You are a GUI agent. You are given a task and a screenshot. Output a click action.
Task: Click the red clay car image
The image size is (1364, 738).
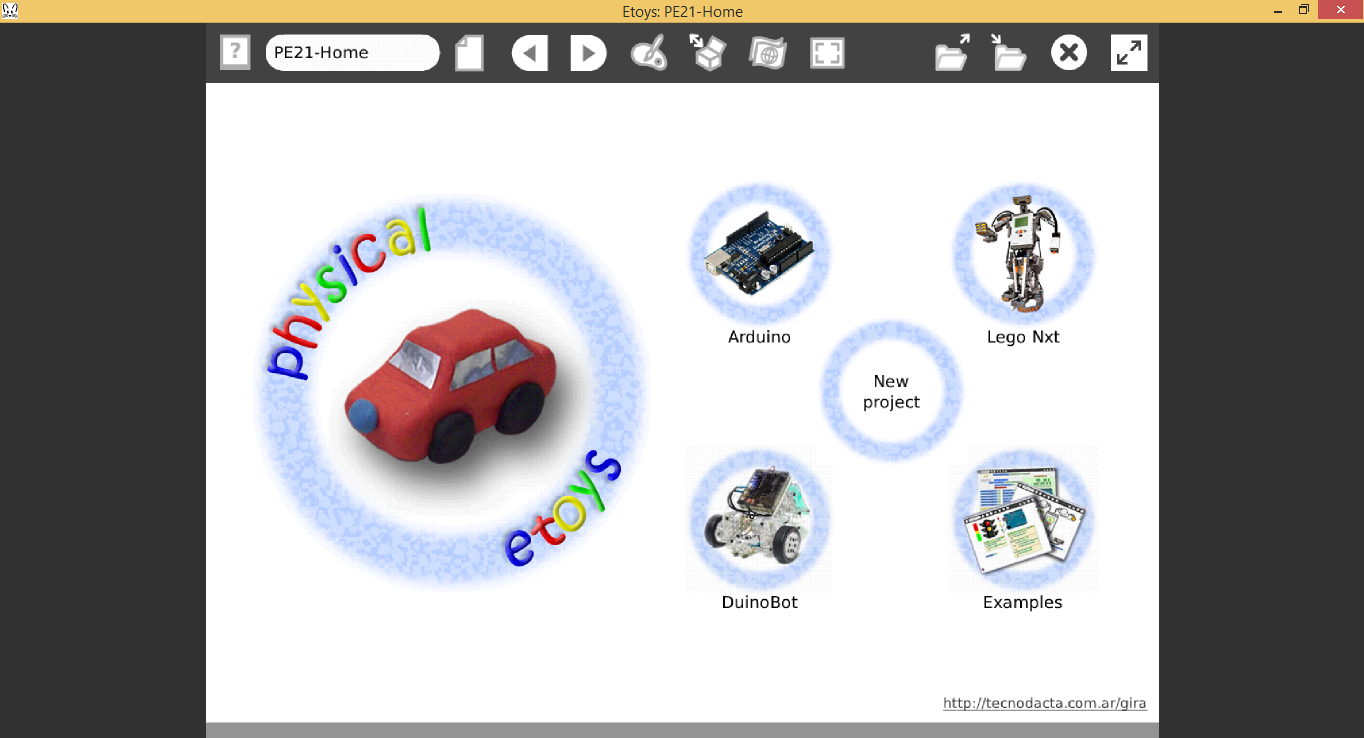[x=452, y=385]
